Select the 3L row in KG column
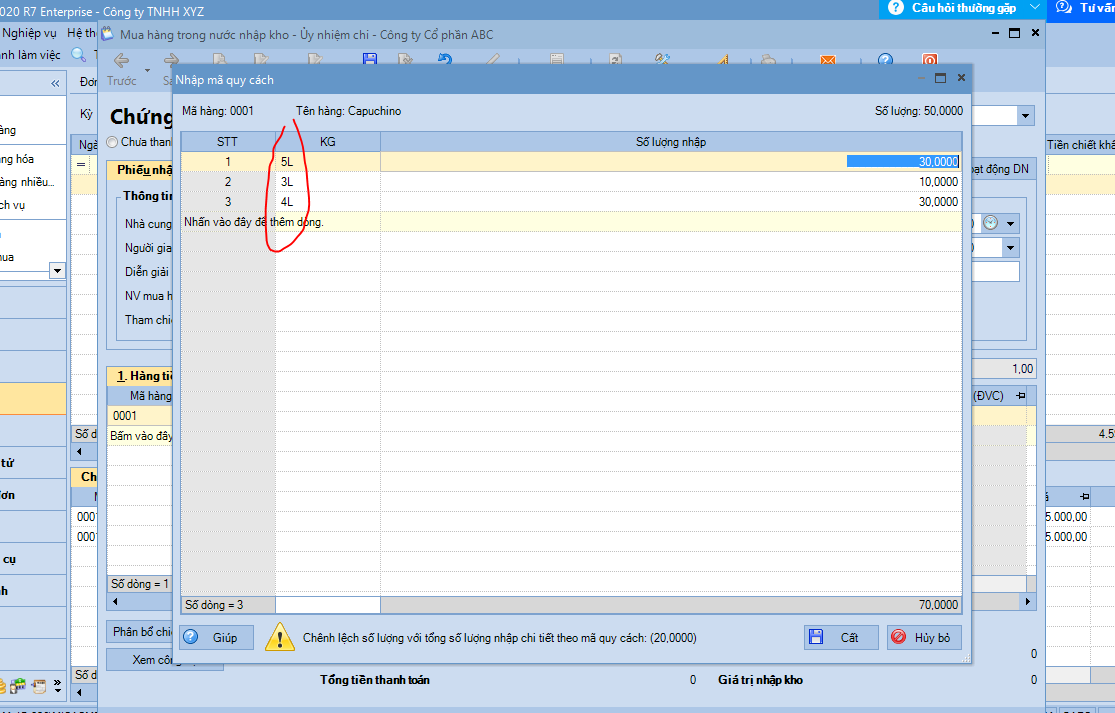This screenshot has width=1115, height=713. point(327,182)
